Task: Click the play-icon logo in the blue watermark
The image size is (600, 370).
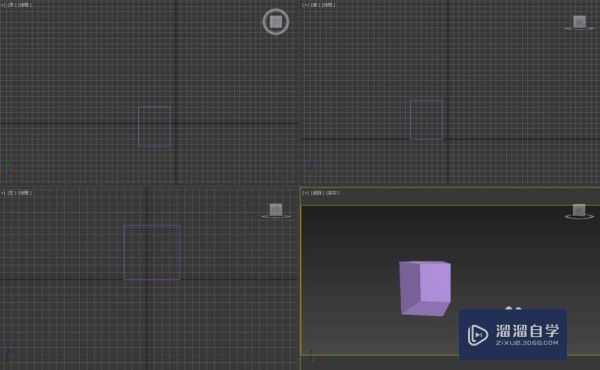Action: click(x=478, y=335)
